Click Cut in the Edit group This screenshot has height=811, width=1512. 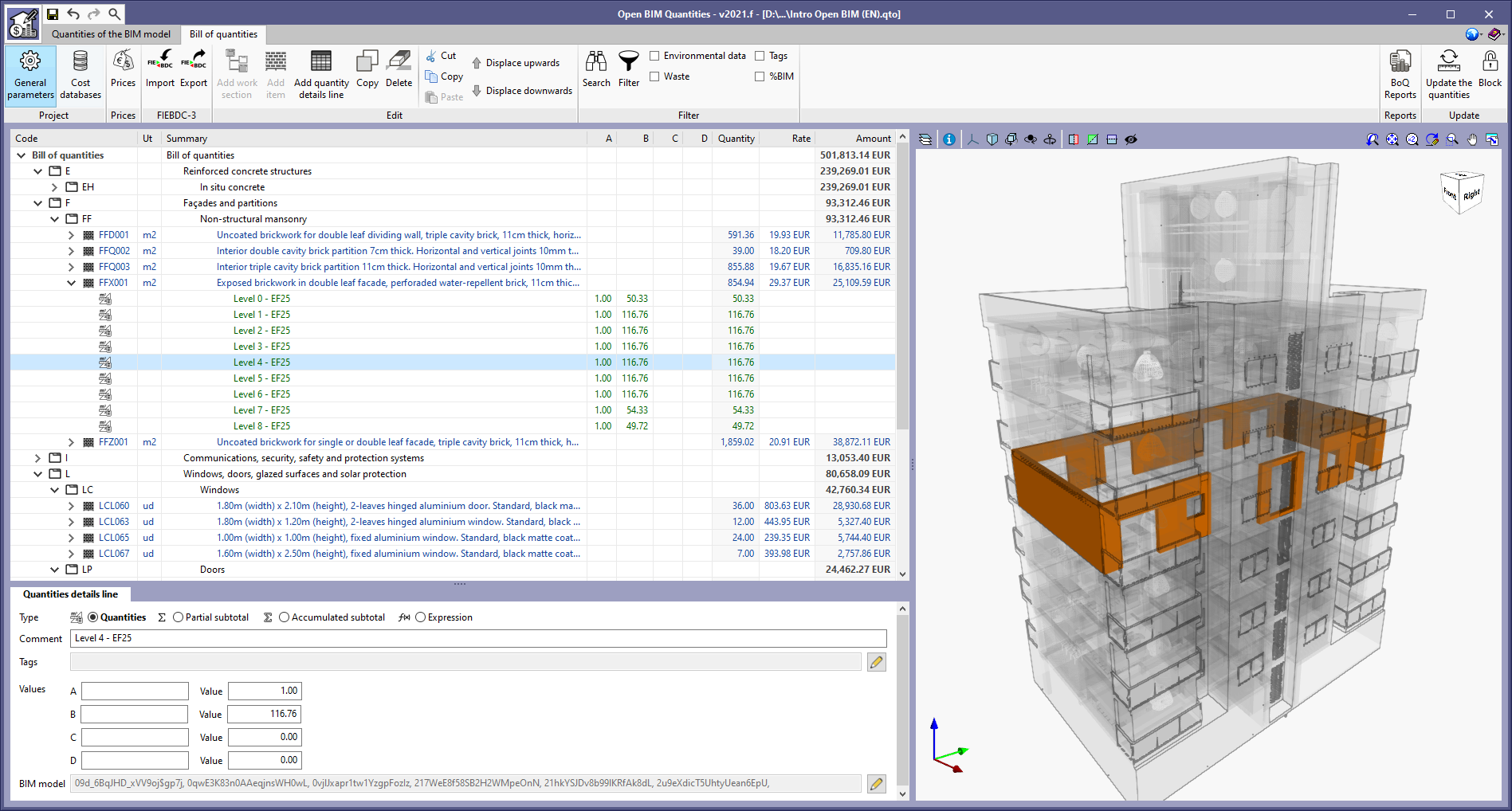442,56
